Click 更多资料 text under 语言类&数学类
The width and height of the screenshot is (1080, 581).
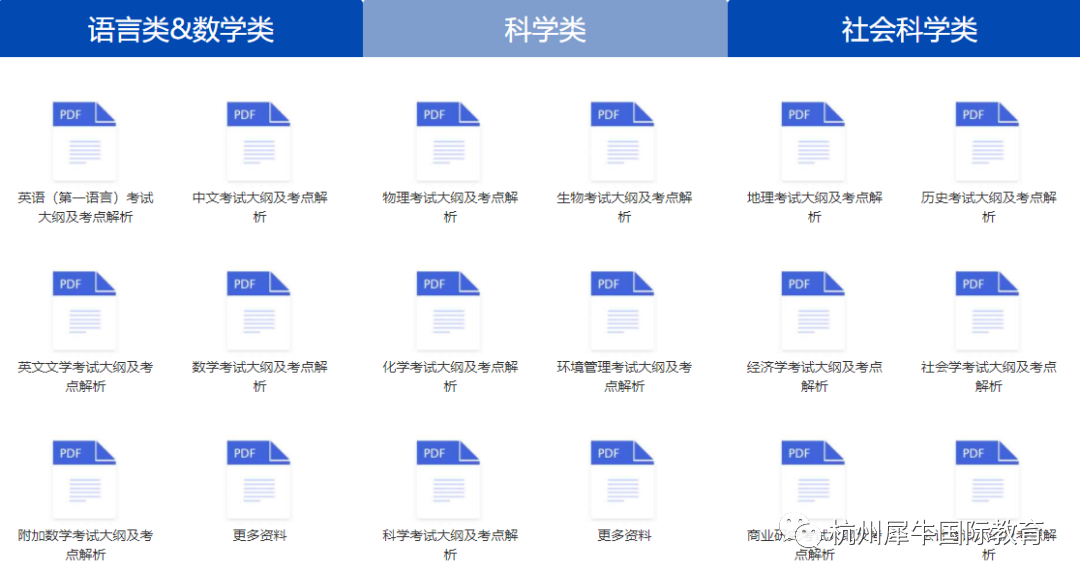[x=260, y=536]
